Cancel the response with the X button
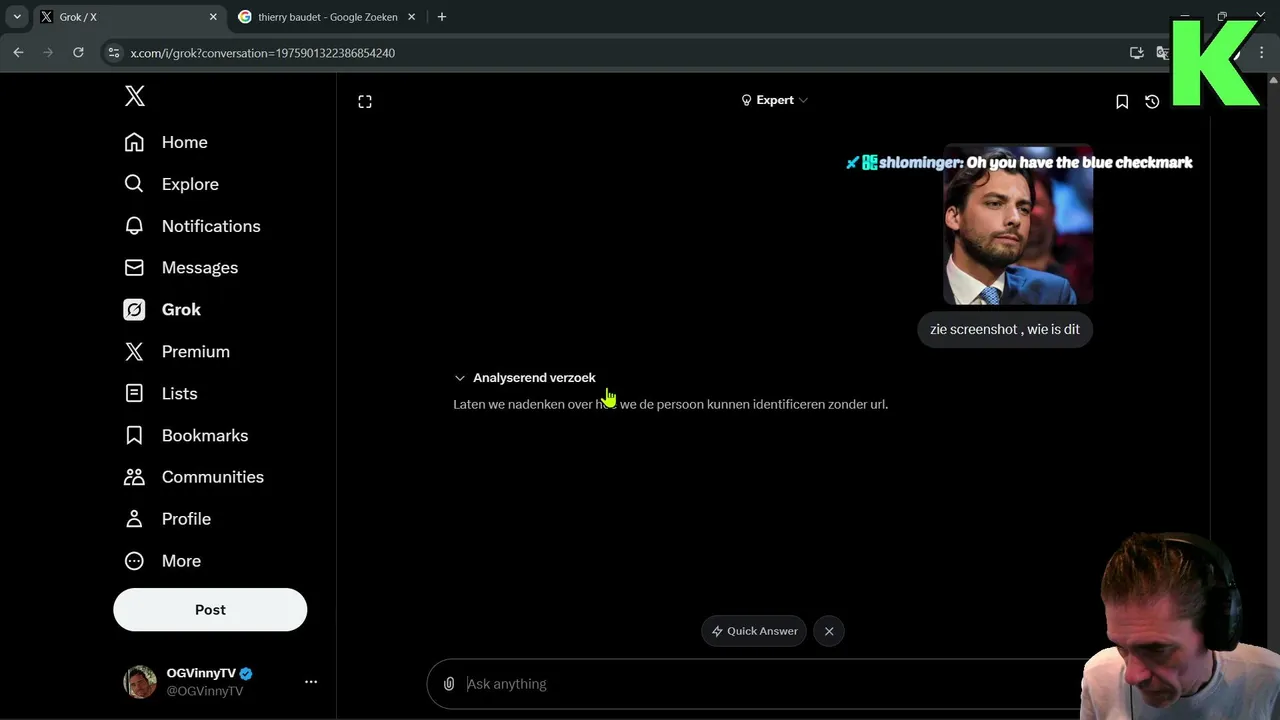 coord(829,631)
